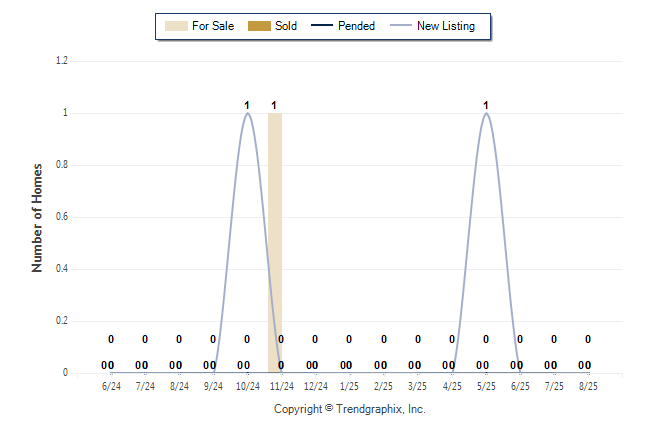The width and height of the screenshot is (646, 434).
Task: Click the 3/25 x-axis label
Action: (417, 386)
